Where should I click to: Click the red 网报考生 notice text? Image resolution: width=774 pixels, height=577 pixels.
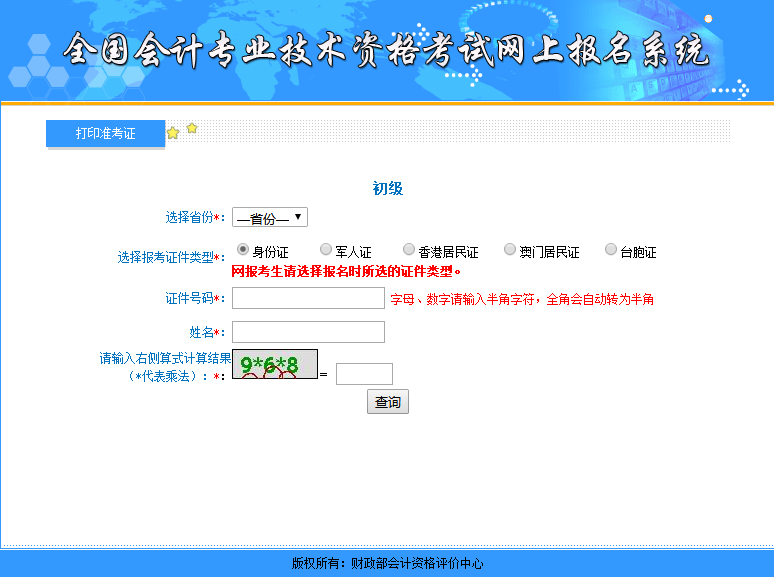point(347,271)
